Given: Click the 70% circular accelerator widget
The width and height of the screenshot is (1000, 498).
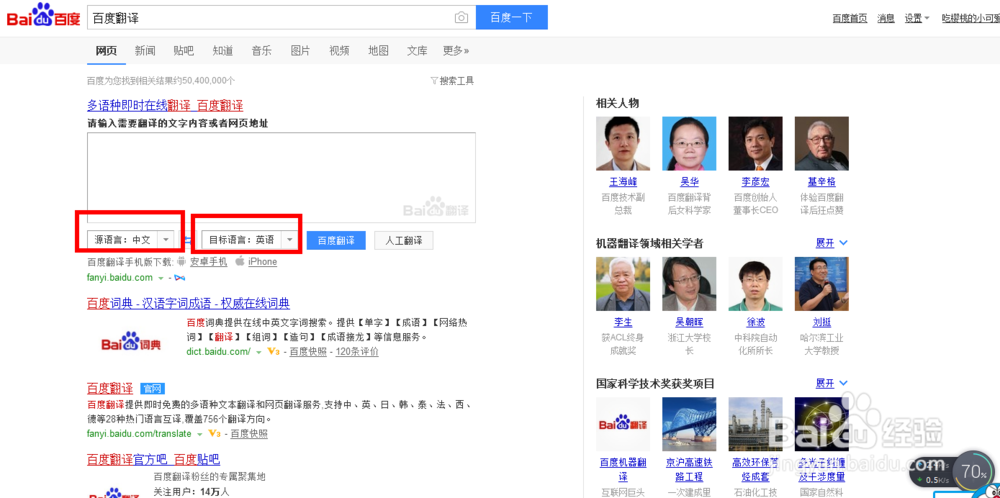Looking at the screenshot, I should click(974, 472).
